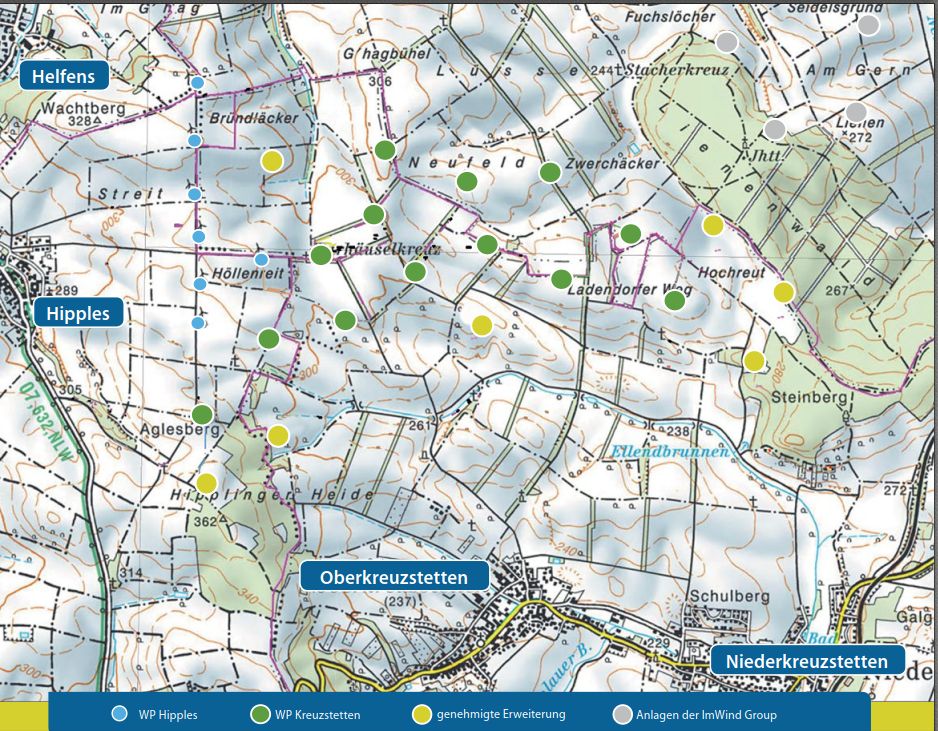Select the gray marker next to Fuchslöcher
This screenshot has width=938, height=731.
pyautogui.click(x=727, y=42)
